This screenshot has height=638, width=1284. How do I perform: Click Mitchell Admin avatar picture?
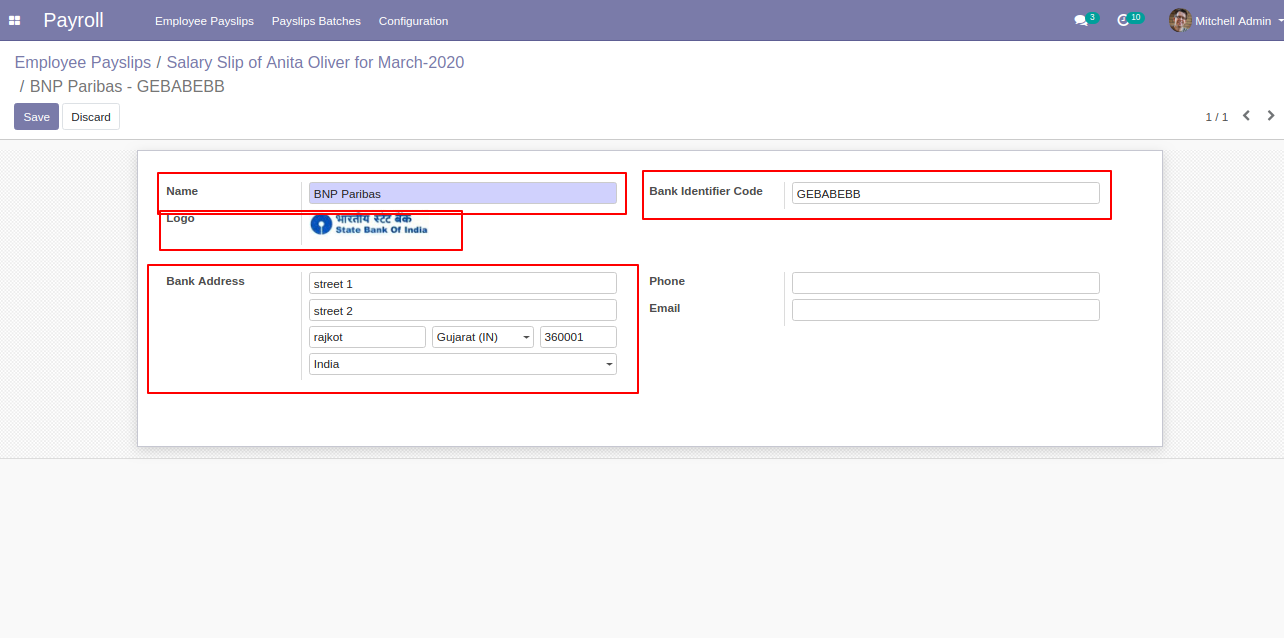(1180, 20)
